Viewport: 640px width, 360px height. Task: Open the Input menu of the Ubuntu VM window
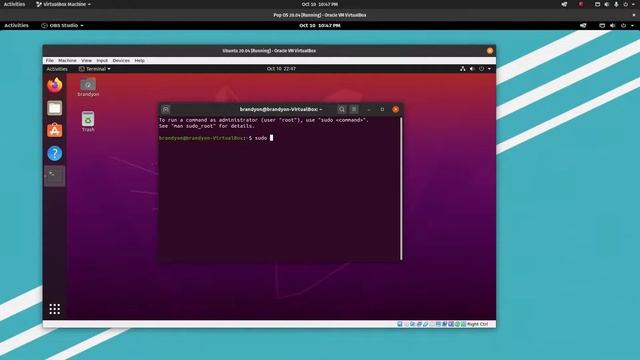click(x=102, y=60)
